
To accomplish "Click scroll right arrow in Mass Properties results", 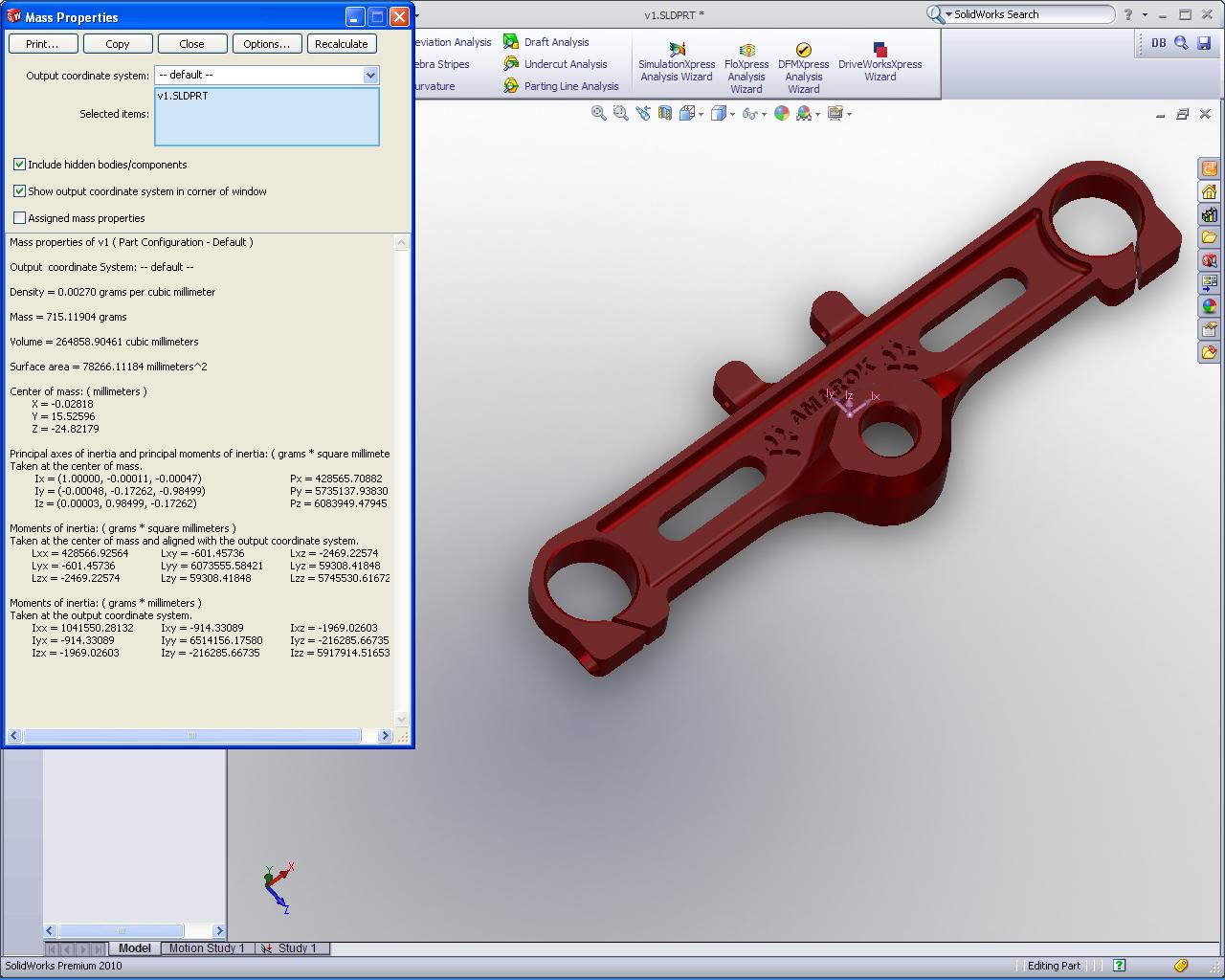I will tap(385, 736).
